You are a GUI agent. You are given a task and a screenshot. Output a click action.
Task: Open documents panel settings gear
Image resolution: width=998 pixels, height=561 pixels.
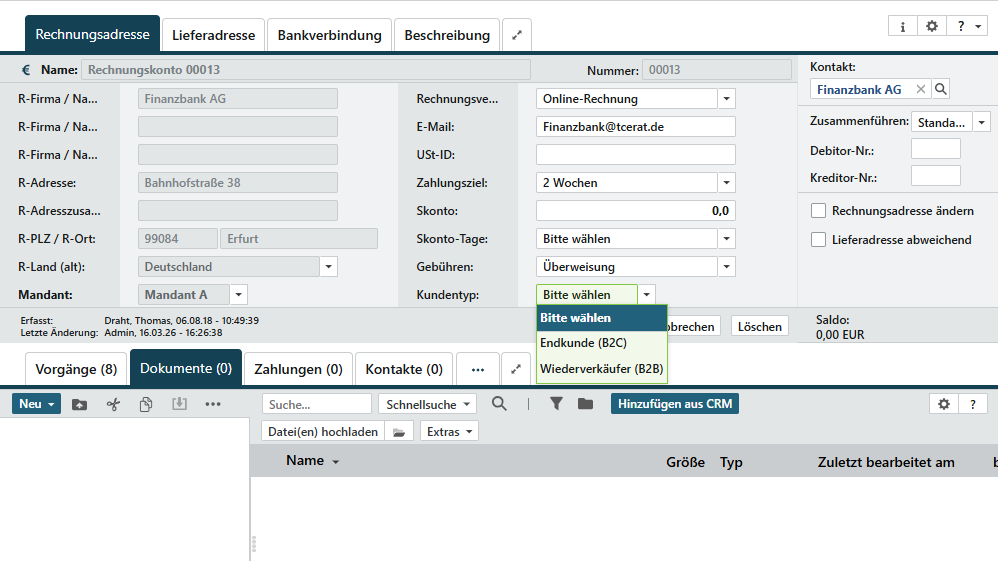(944, 404)
